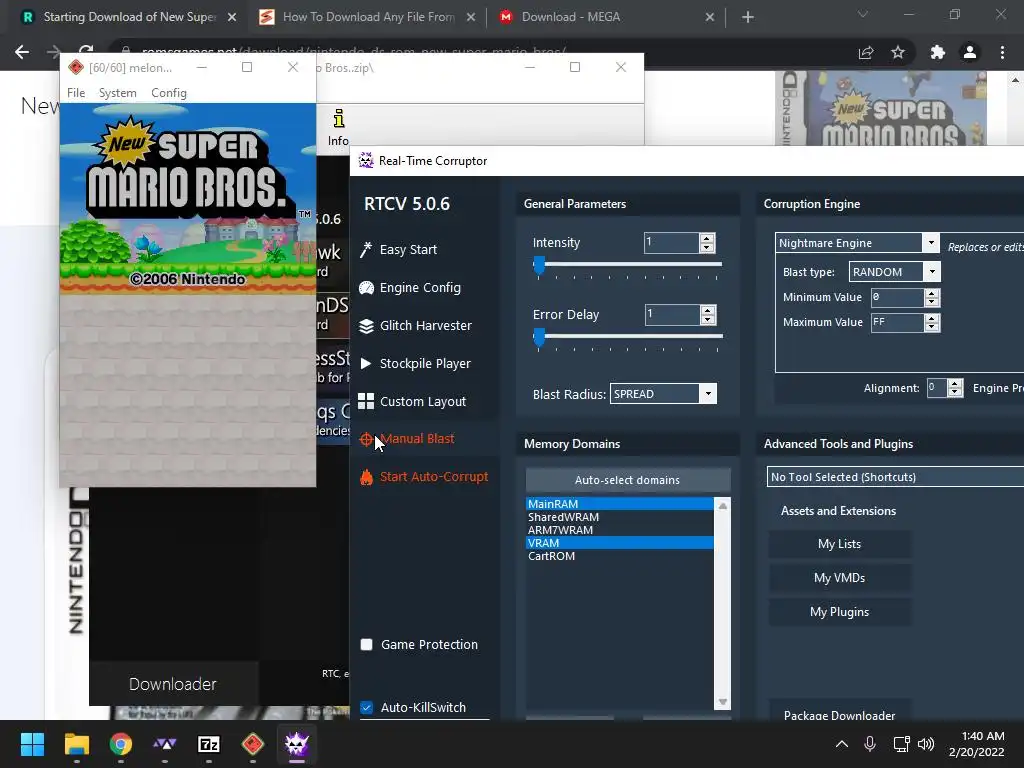Open Easy Start wand icon
This screenshot has width=1024, height=768.
(x=366, y=249)
